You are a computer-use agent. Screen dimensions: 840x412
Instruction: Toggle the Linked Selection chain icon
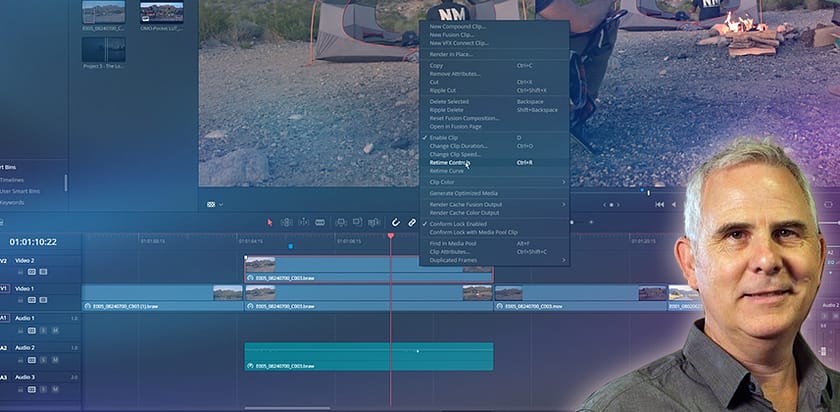click(x=411, y=222)
